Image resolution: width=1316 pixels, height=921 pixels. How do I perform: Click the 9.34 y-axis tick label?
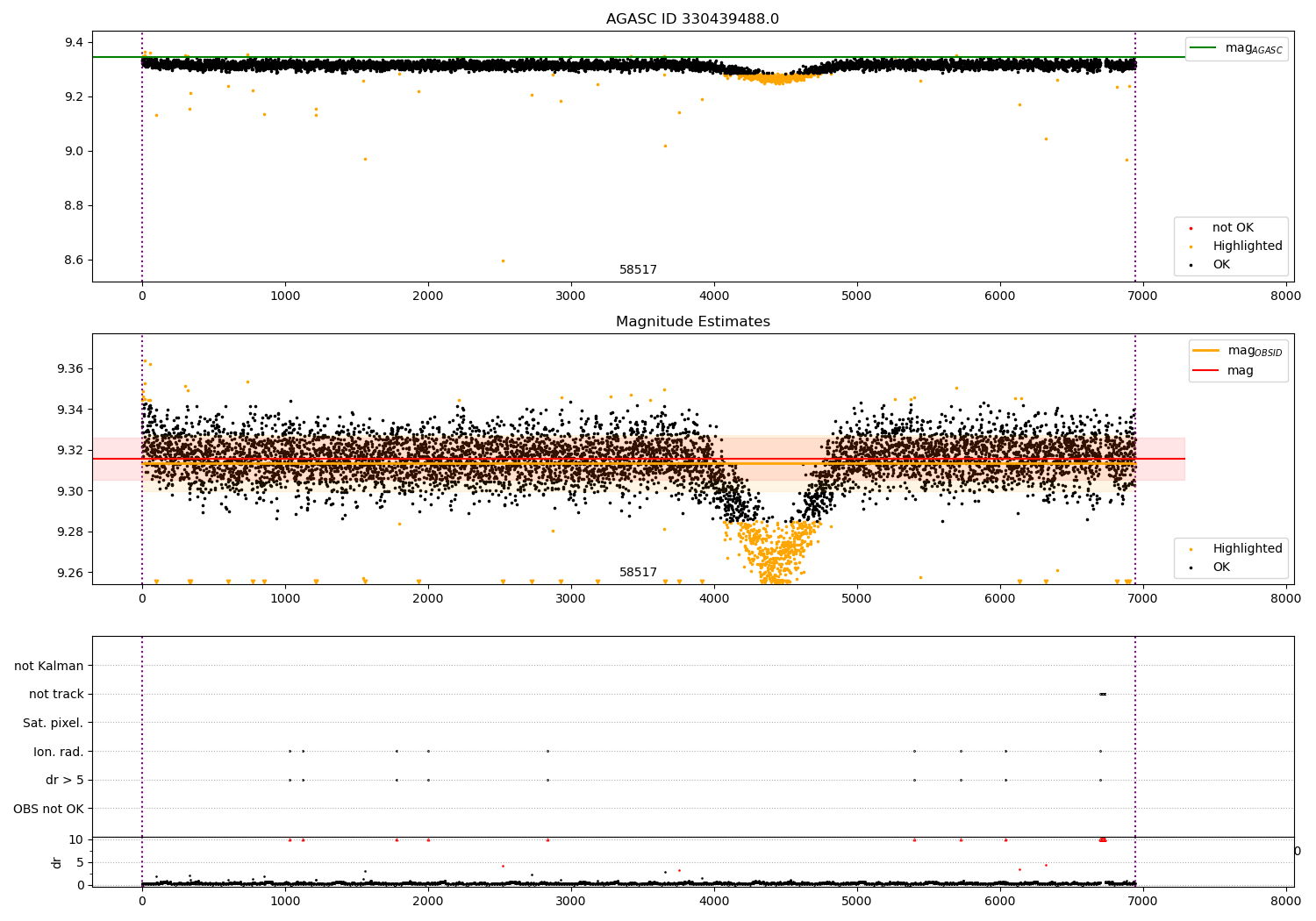tap(71, 410)
